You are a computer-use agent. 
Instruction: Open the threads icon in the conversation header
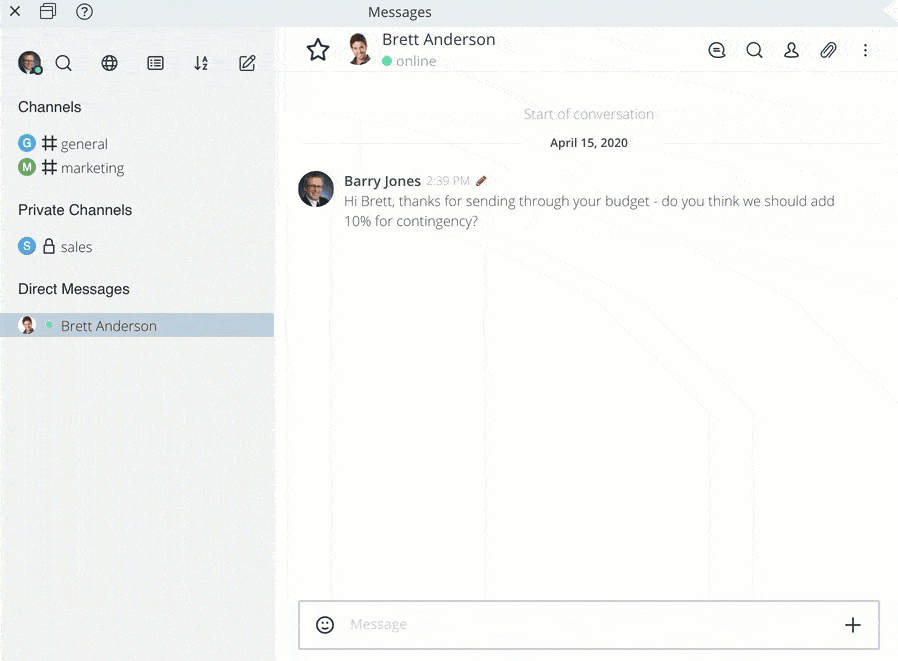[x=717, y=49]
